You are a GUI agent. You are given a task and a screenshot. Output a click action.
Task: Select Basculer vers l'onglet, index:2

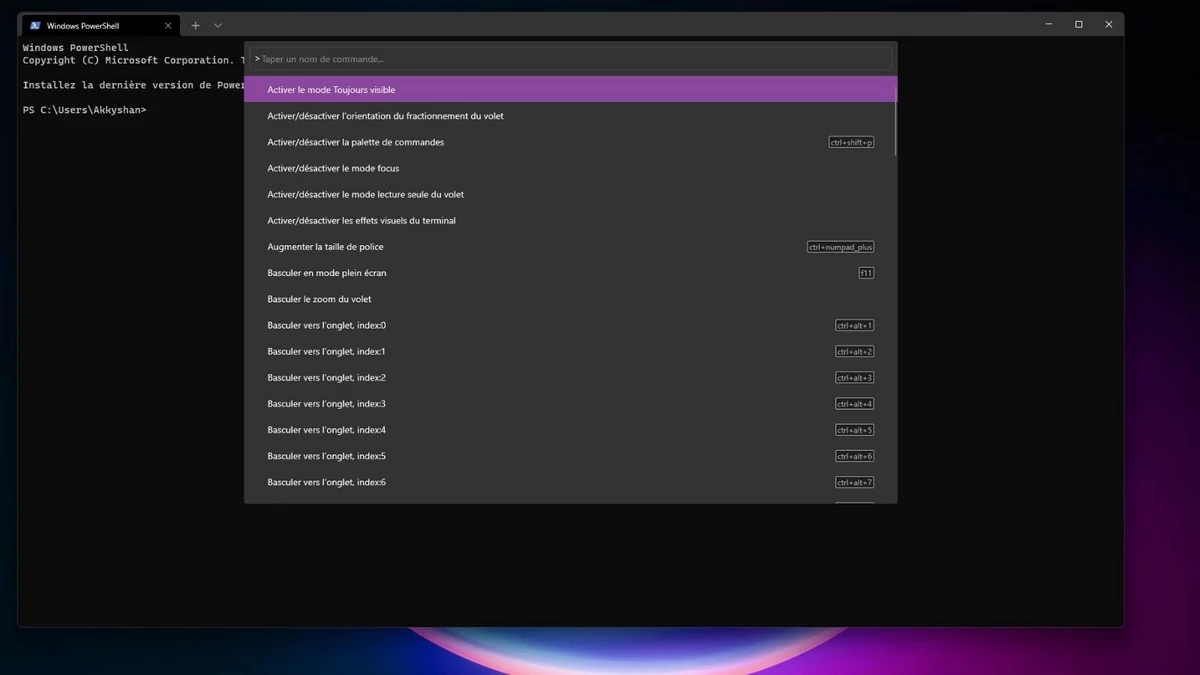(x=570, y=378)
